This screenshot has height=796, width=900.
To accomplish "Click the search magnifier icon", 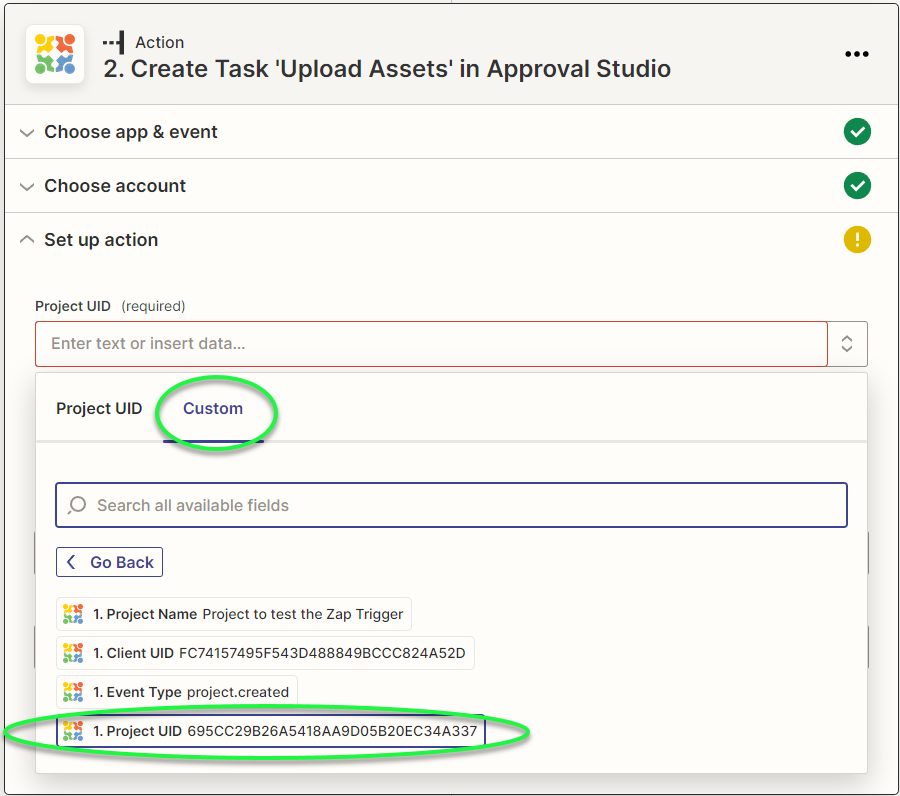I will pos(77,505).
